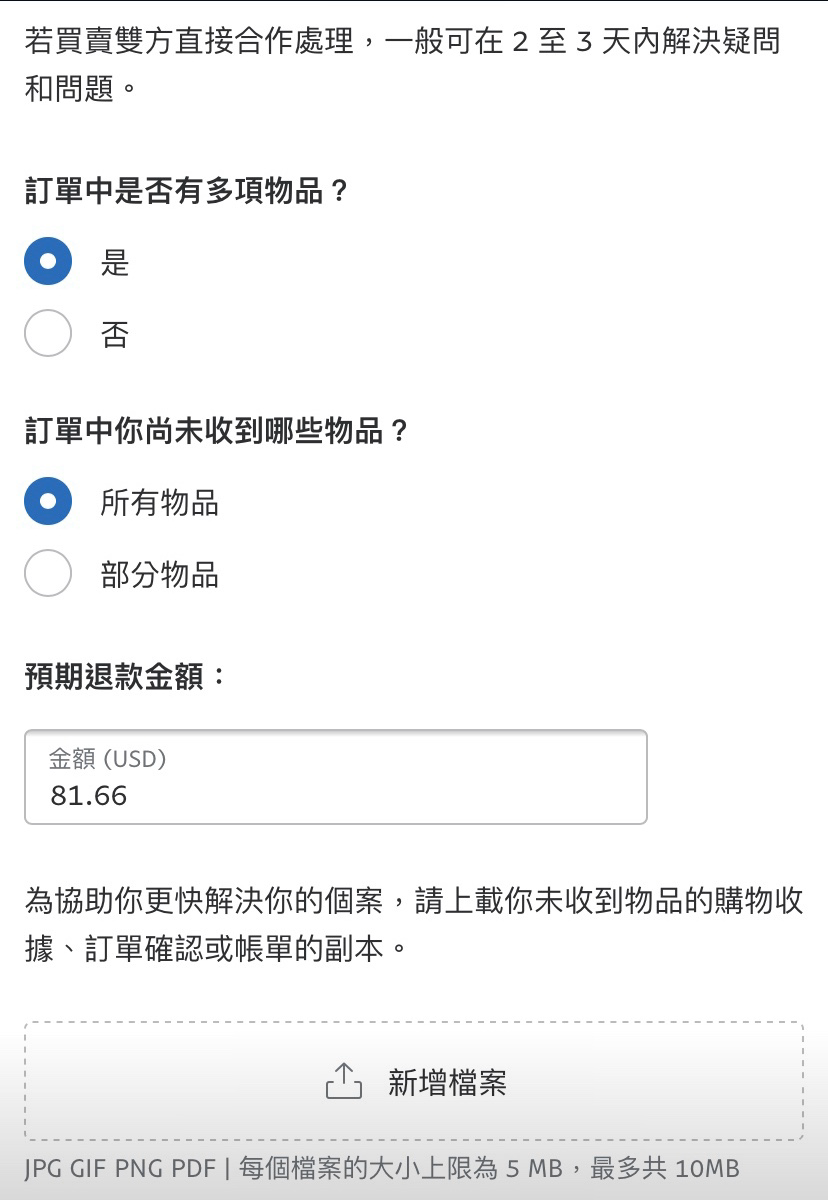
Task: Click the 金額 (USD) floating field label
Action: tap(108, 759)
